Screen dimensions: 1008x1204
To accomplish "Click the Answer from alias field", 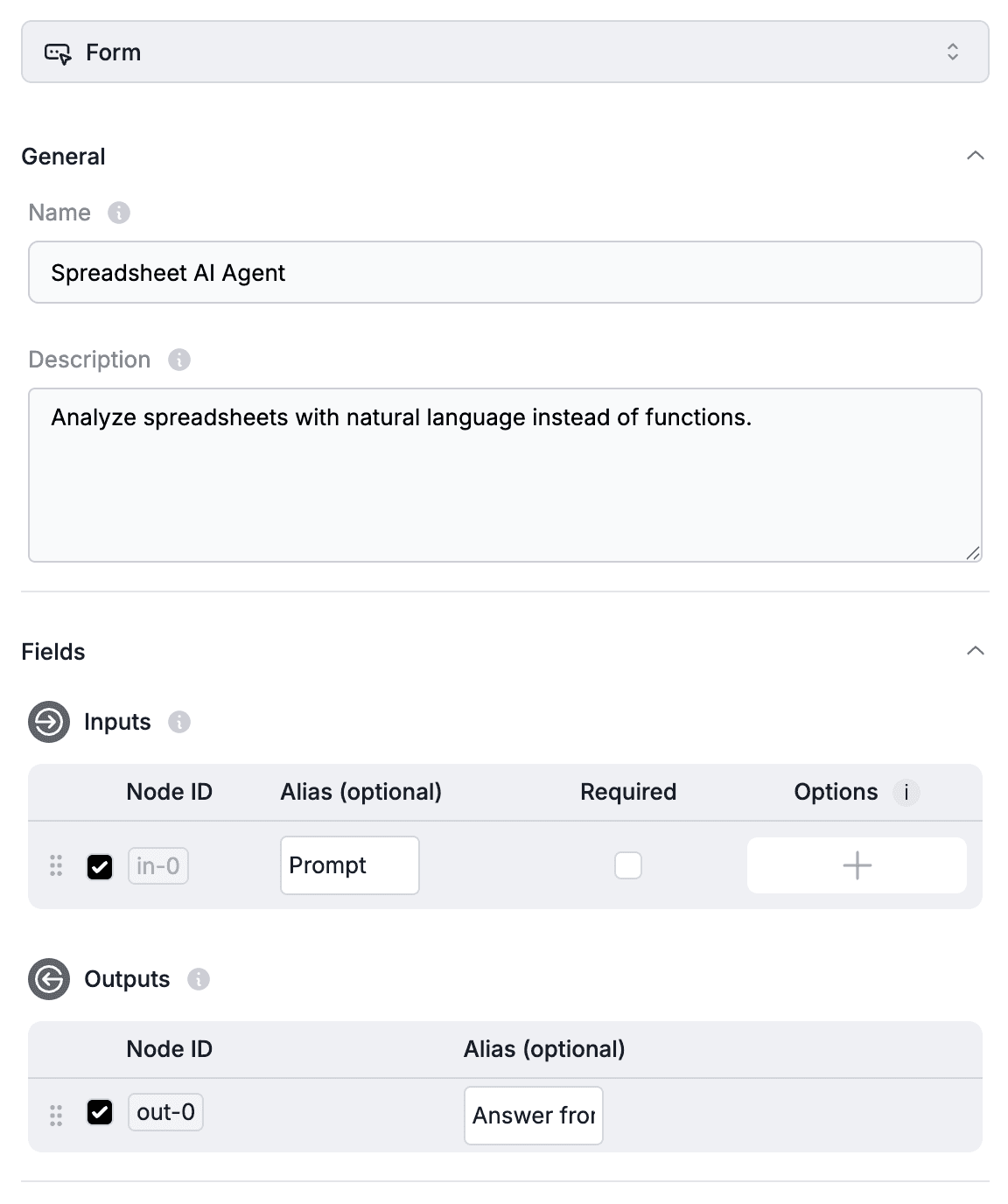I will coord(534,1116).
